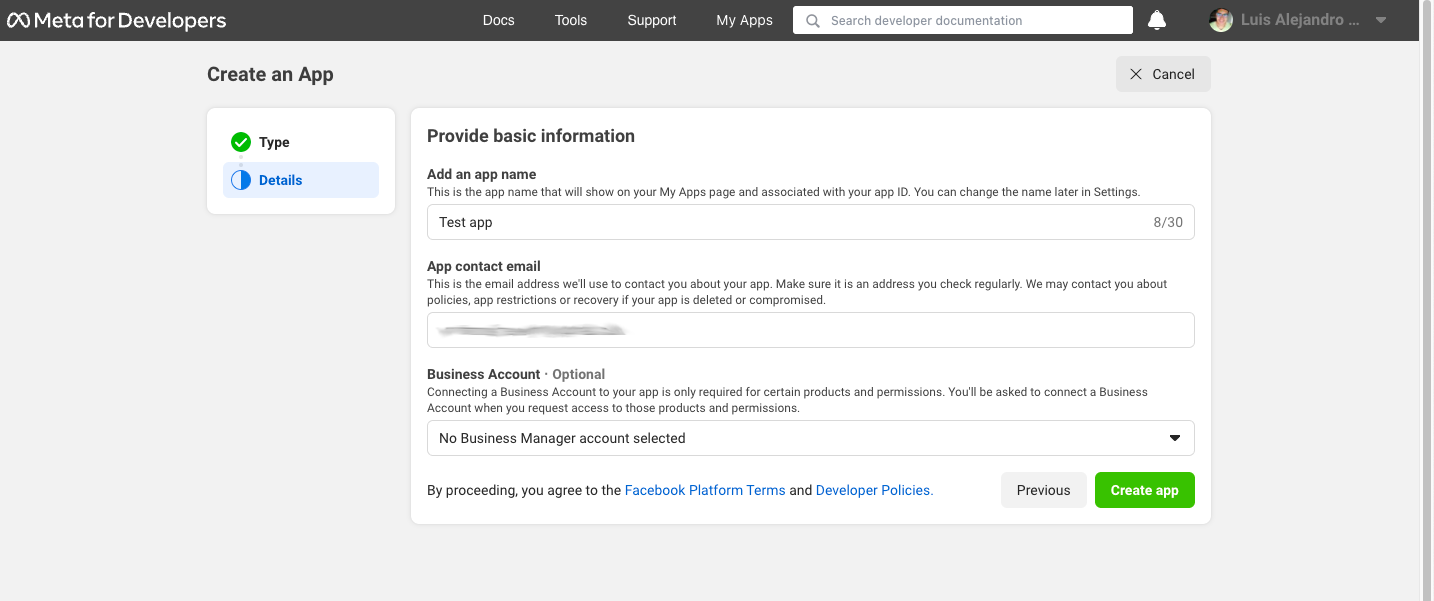Open My Apps

click(744, 20)
